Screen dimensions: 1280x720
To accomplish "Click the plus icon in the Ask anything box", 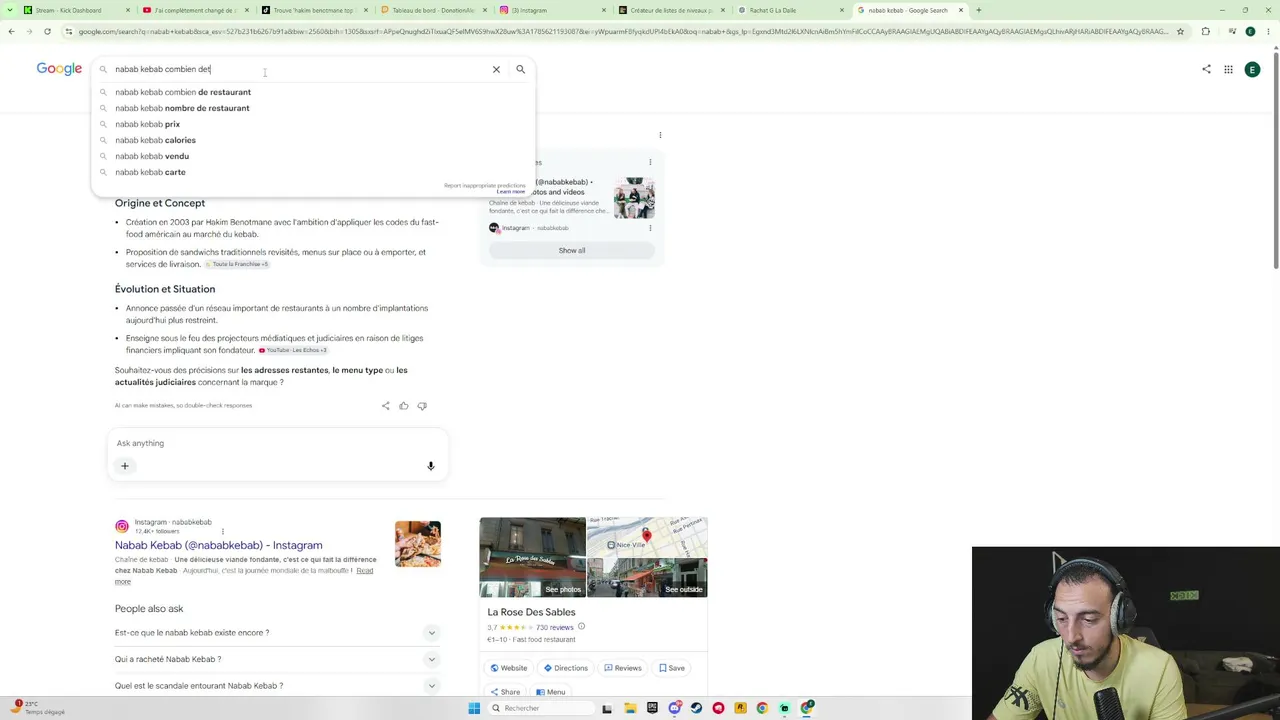I will 125,466.
